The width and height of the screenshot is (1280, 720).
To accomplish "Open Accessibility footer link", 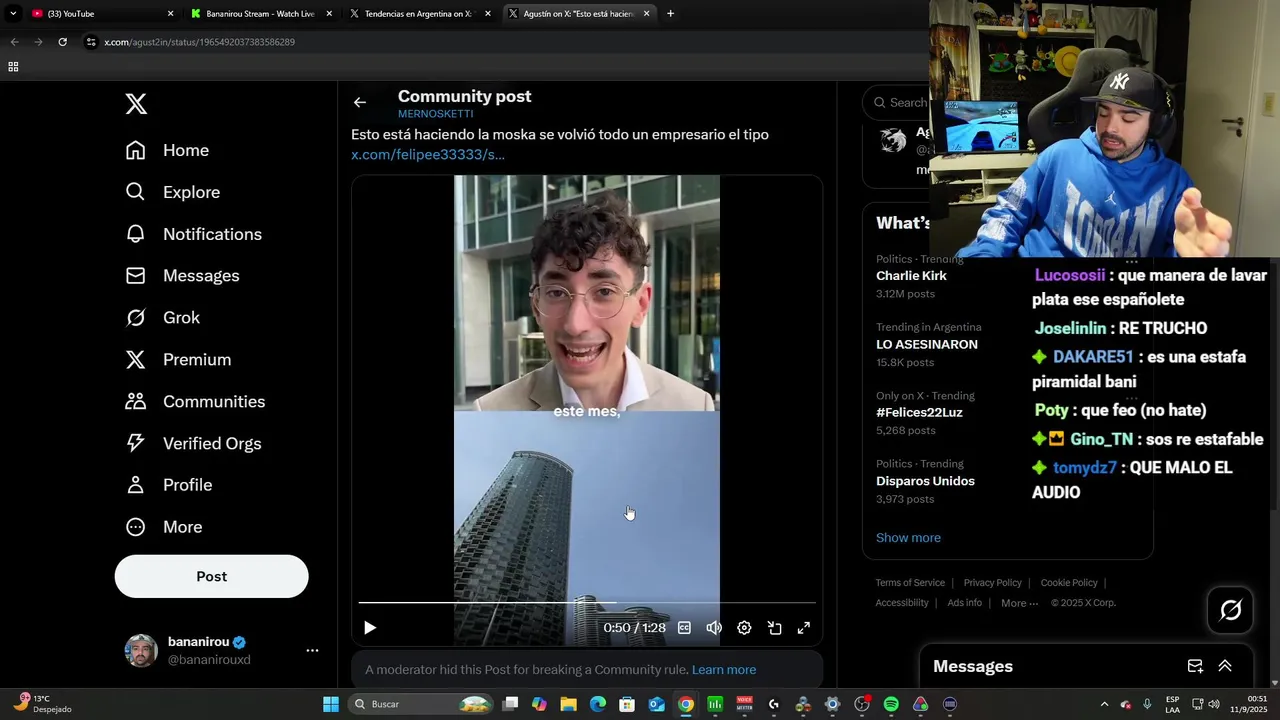I will click(x=902, y=603).
